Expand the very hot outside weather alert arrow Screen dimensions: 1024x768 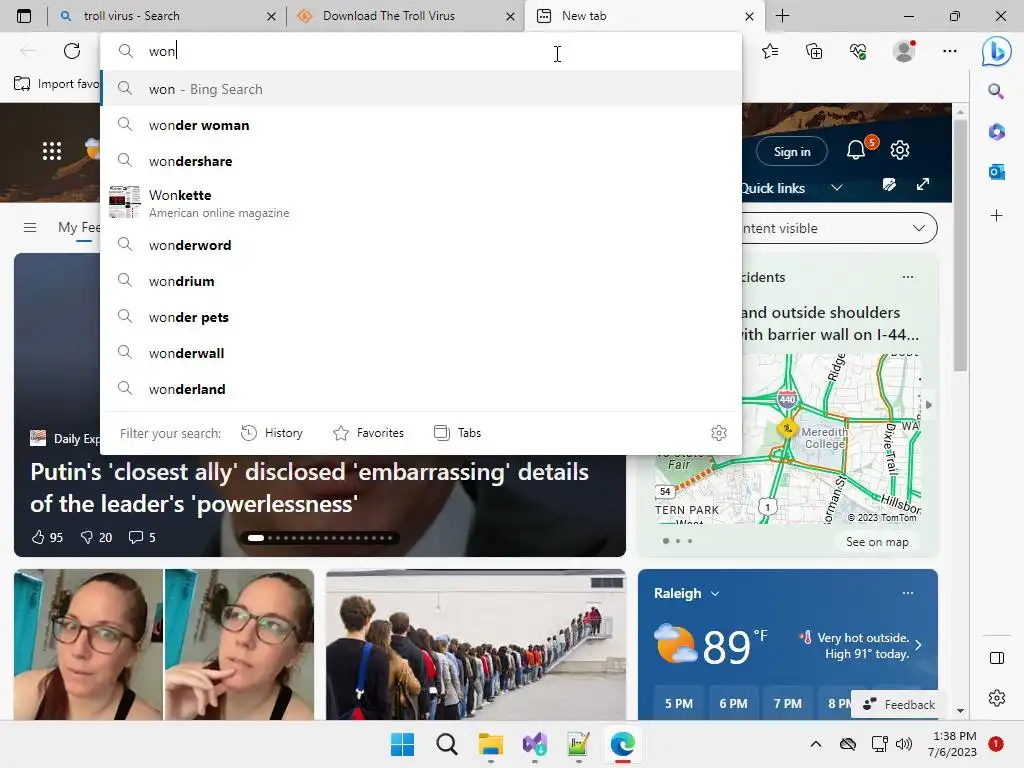pos(918,645)
